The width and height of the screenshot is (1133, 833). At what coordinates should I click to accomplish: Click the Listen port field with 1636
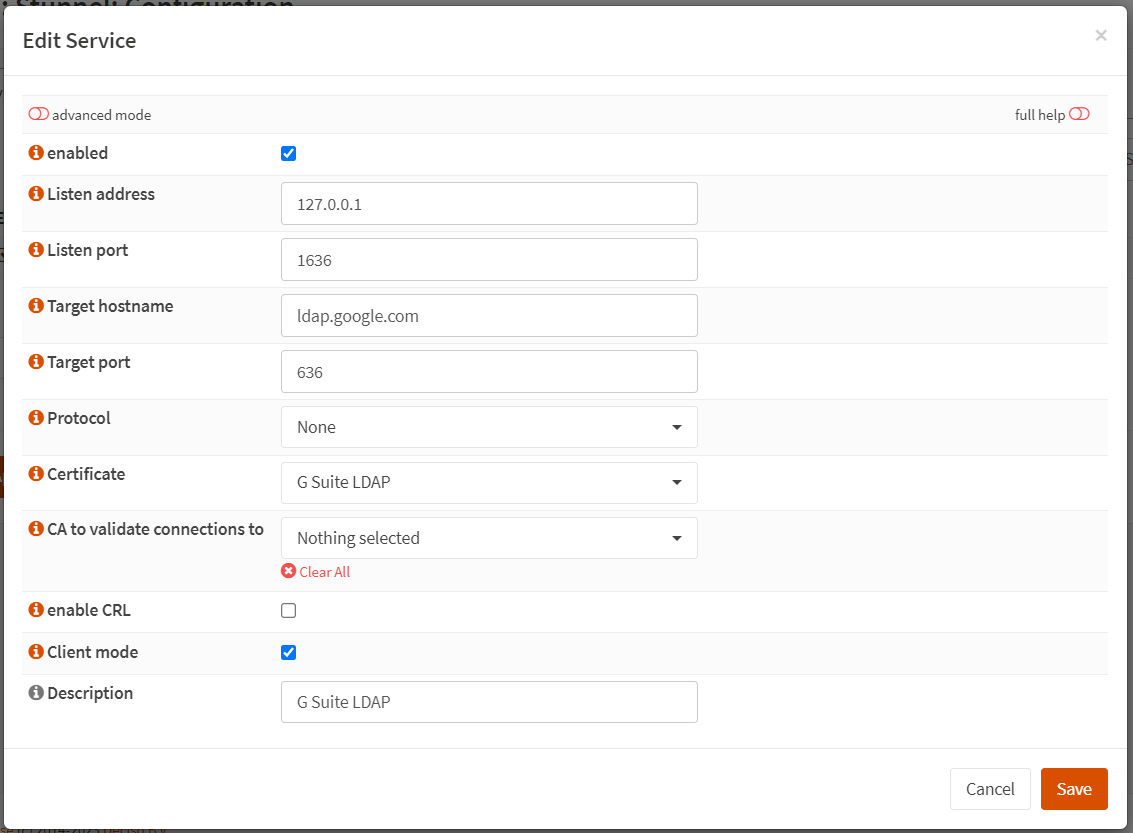tap(489, 259)
